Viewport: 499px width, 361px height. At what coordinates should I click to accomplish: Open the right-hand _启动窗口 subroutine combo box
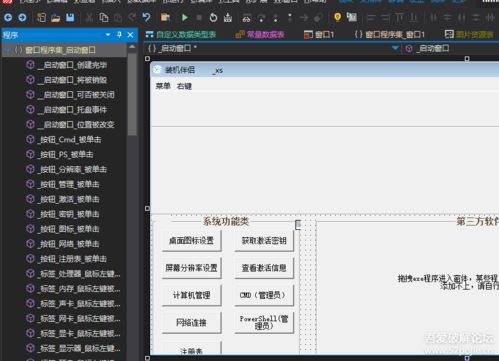pyautogui.click(x=451, y=49)
